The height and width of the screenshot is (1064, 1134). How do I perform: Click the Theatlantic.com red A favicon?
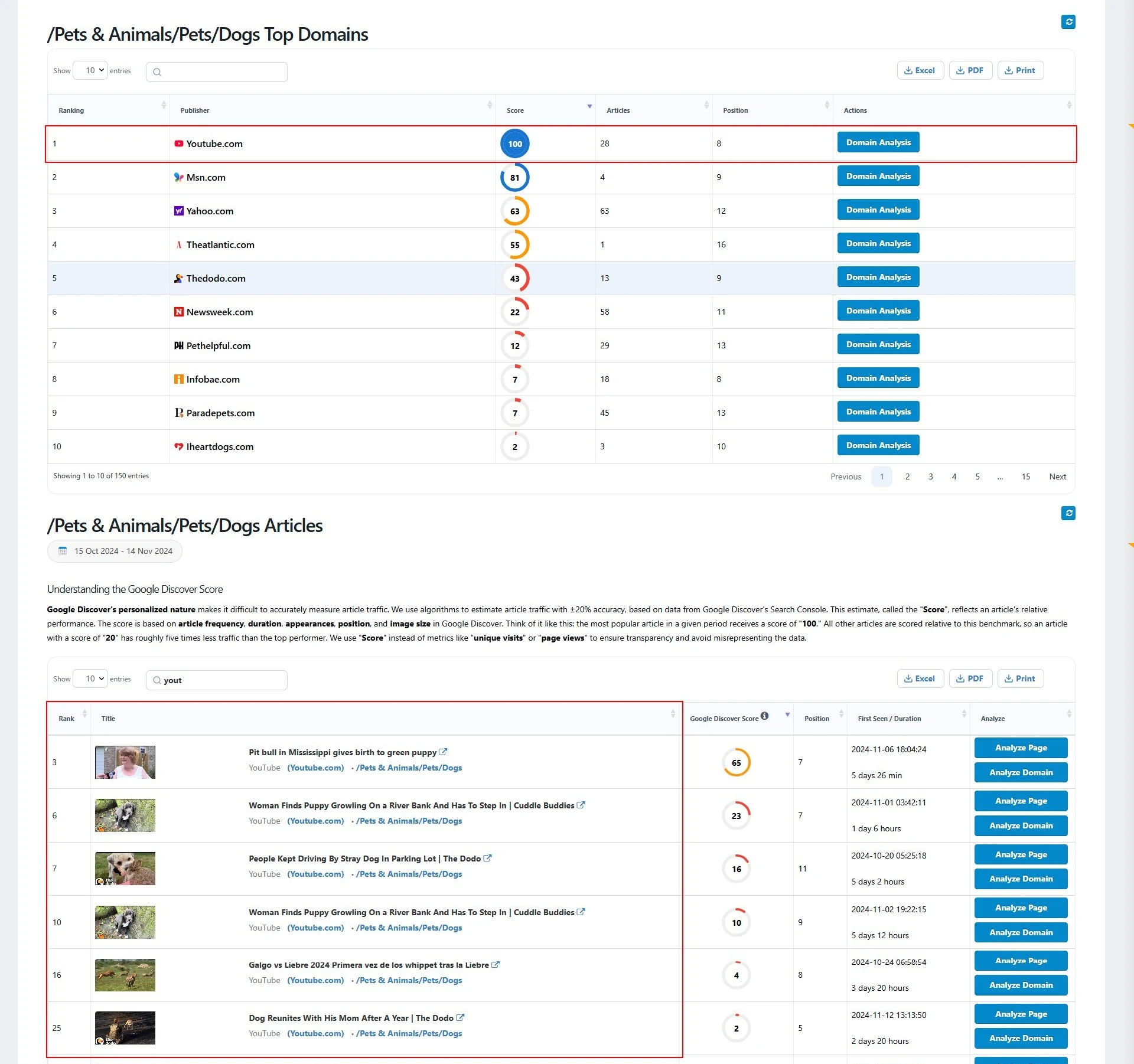178,244
